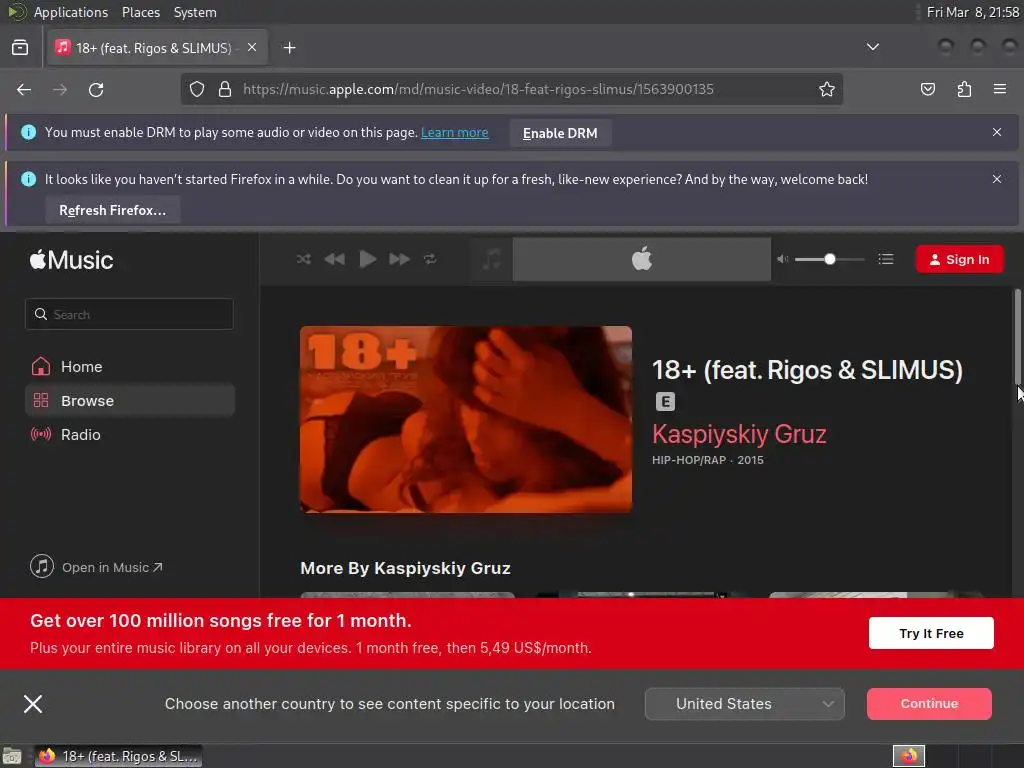Open Learn more link about DRM
This screenshot has height=768, width=1024.
pos(455,133)
